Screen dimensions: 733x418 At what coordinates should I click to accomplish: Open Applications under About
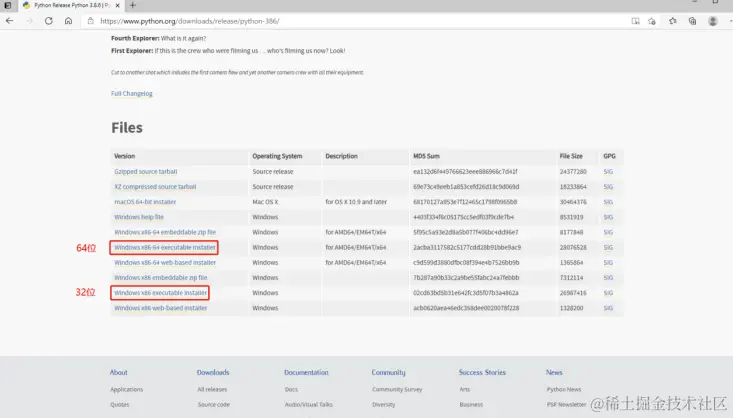[127, 389]
